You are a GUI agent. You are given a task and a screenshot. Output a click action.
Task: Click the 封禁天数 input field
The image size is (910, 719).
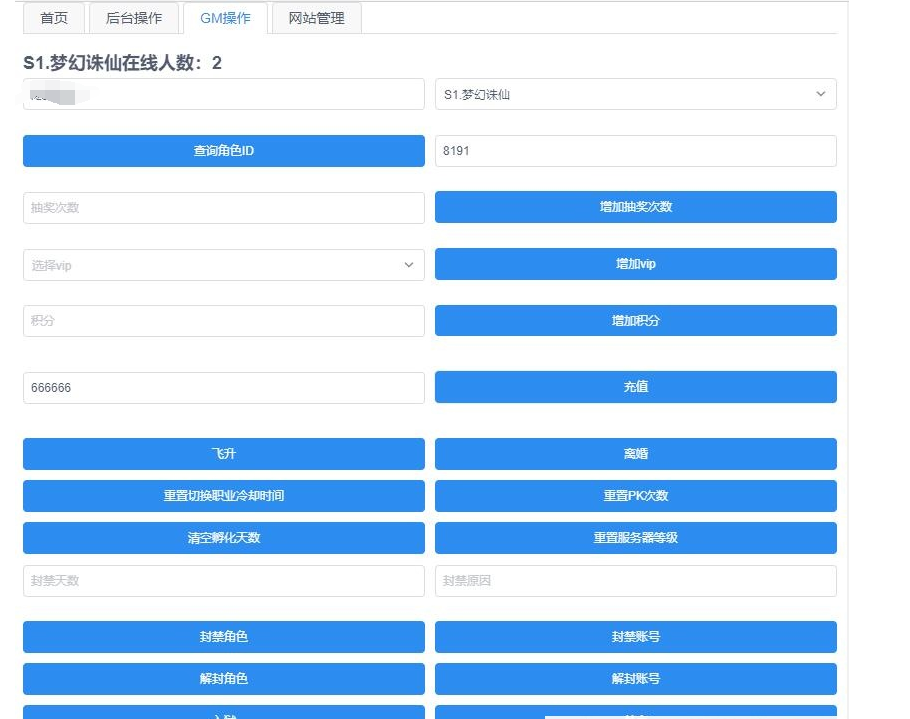pyautogui.click(x=223, y=581)
